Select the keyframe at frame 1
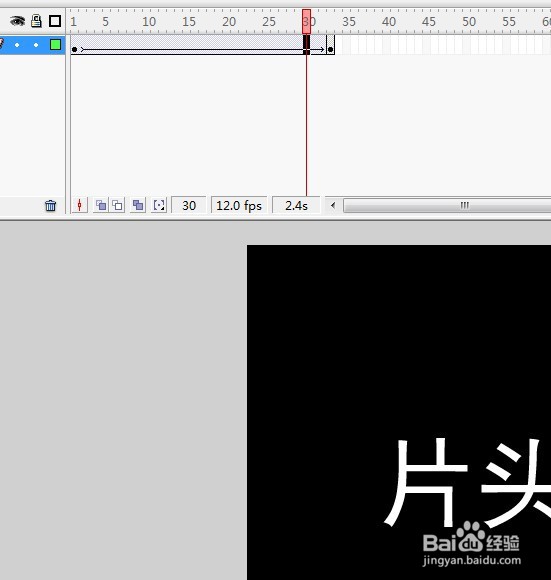The width and height of the screenshot is (551, 580). click(x=74, y=49)
